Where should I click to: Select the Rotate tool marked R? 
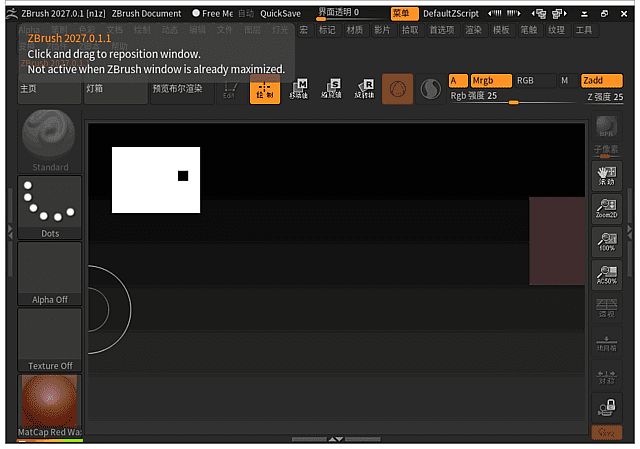coord(364,89)
